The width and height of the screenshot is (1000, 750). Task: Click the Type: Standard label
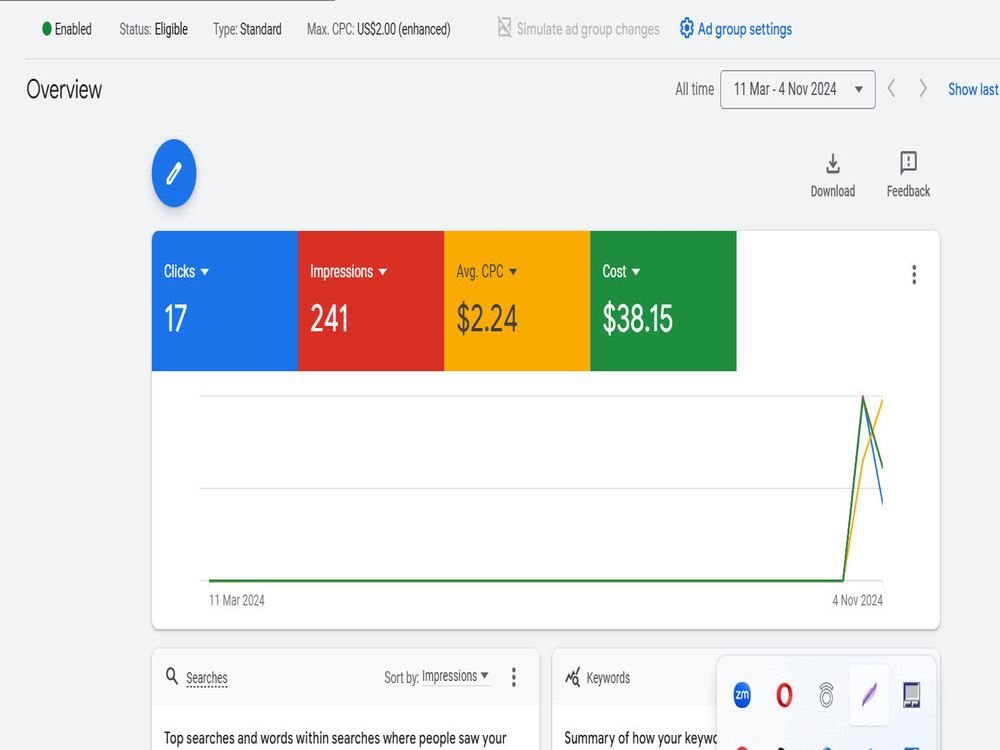(247, 29)
